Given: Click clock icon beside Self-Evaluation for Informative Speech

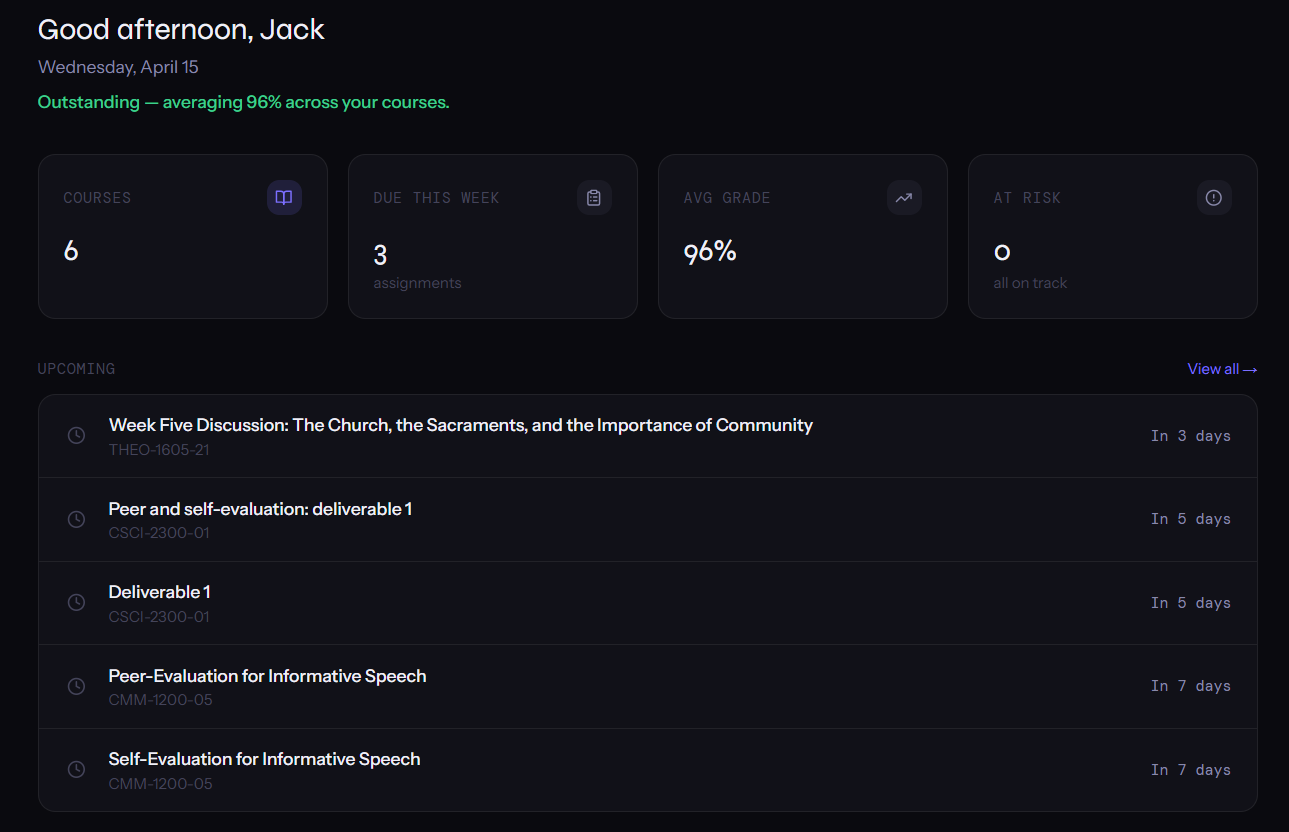Looking at the screenshot, I should pyautogui.click(x=76, y=770).
